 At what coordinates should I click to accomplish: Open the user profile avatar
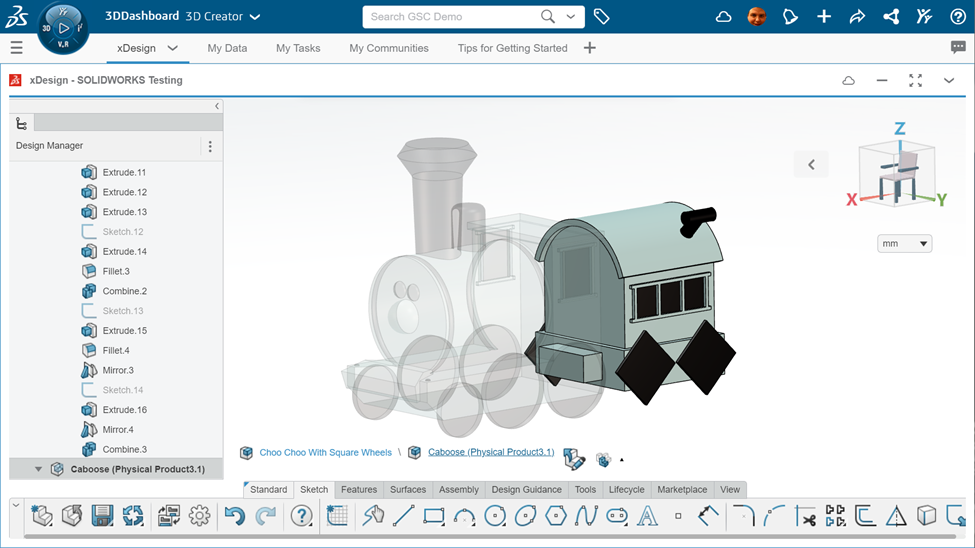pyautogui.click(x=757, y=17)
